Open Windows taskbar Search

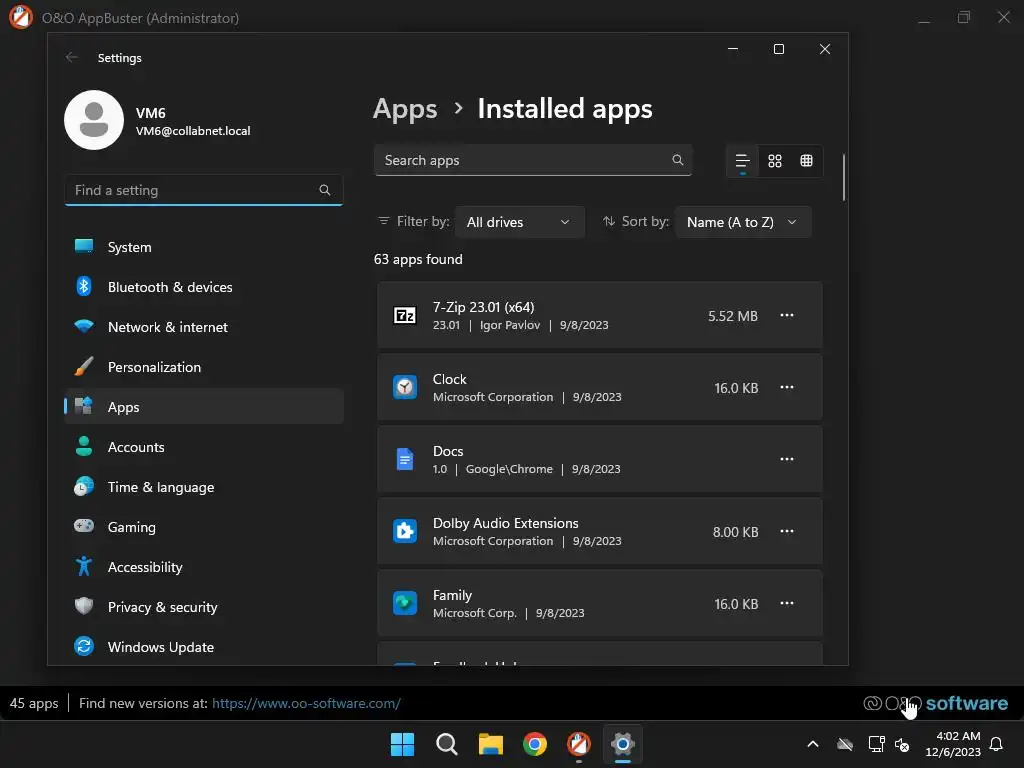pos(447,744)
